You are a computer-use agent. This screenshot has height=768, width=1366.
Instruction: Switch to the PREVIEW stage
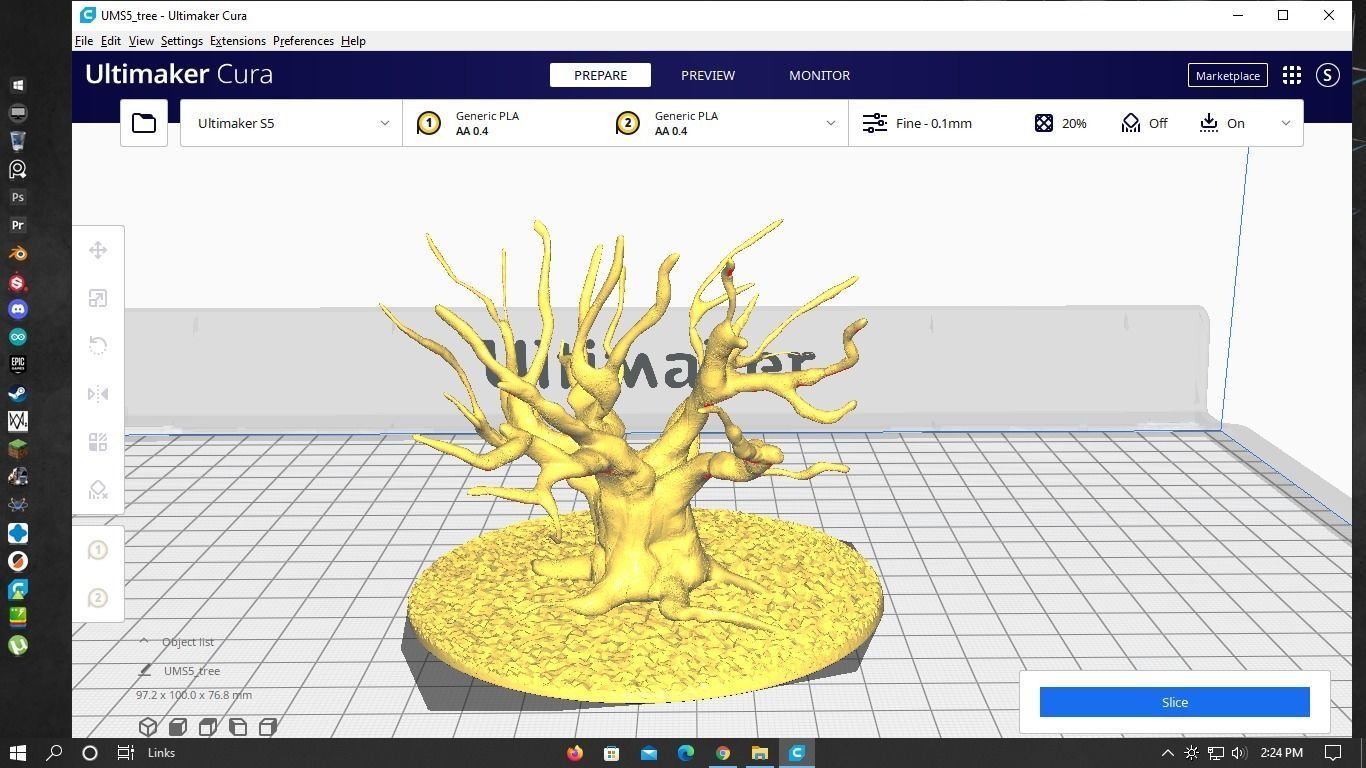tap(708, 75)
